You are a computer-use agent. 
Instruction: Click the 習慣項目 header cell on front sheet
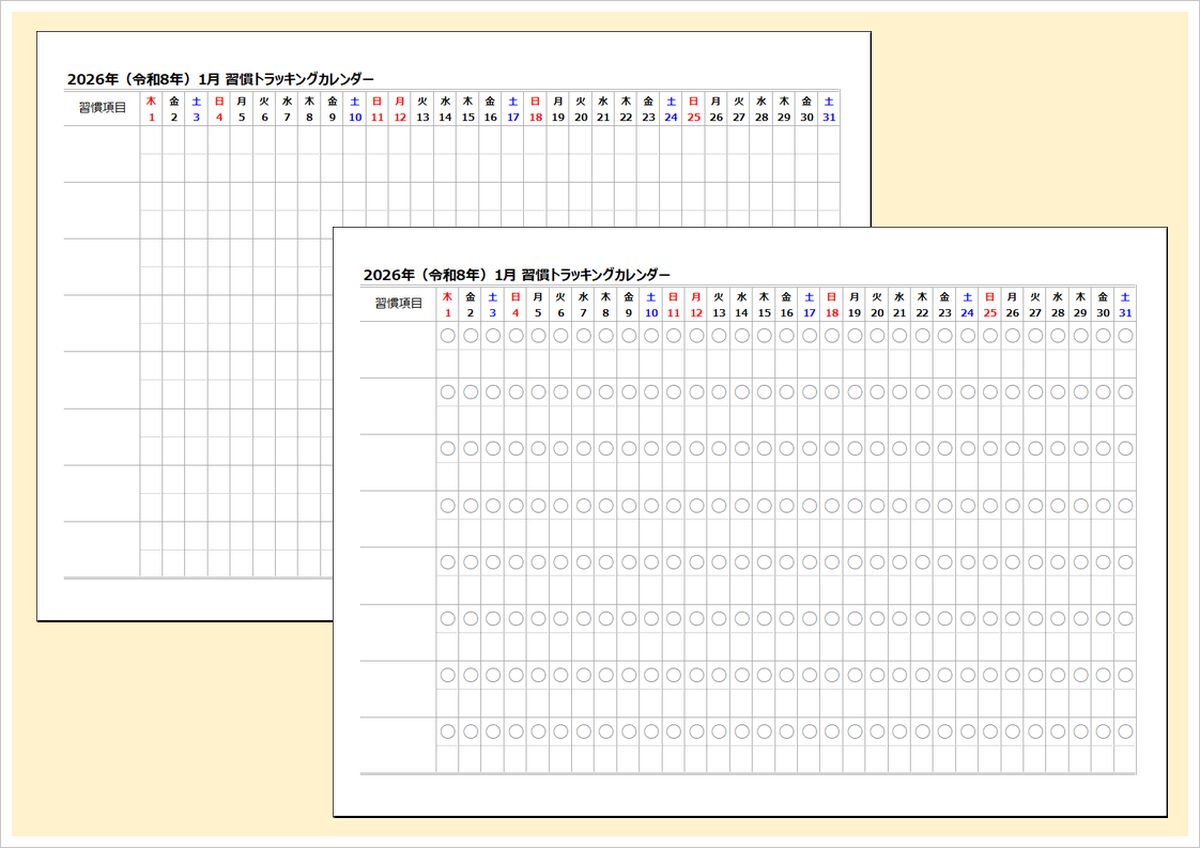tap(400, 304)
